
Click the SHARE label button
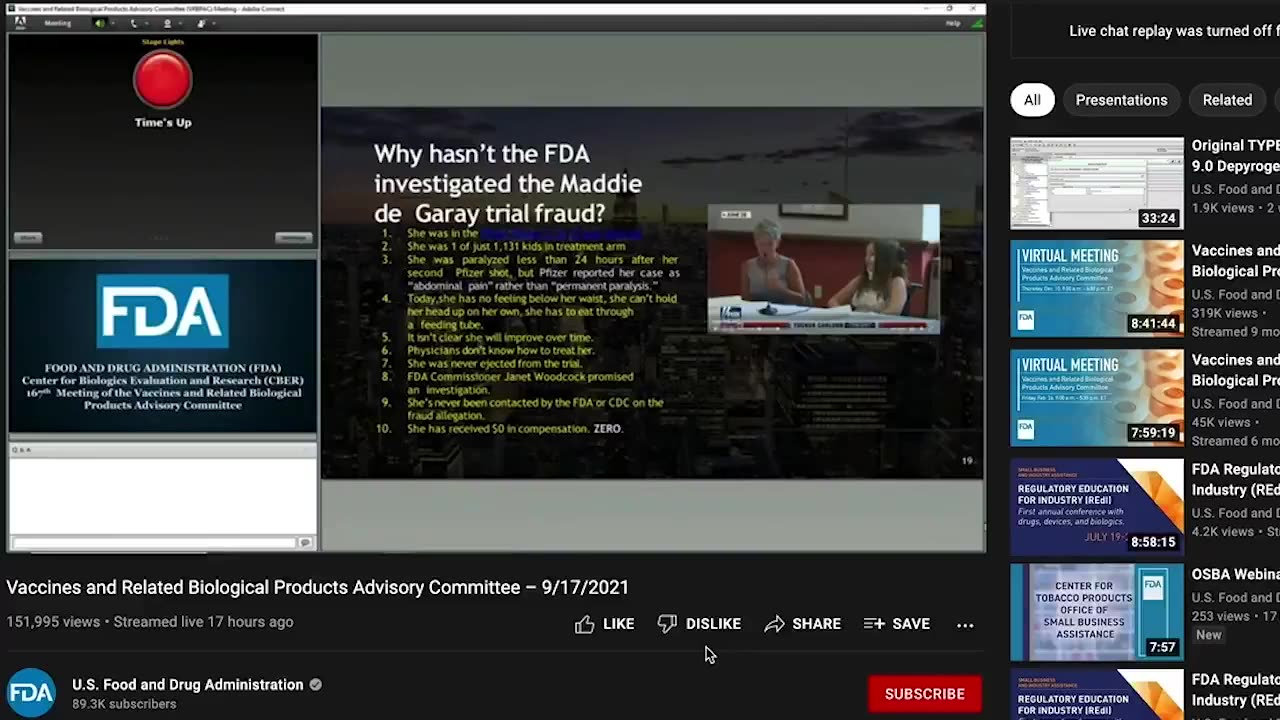click(816, 624)
